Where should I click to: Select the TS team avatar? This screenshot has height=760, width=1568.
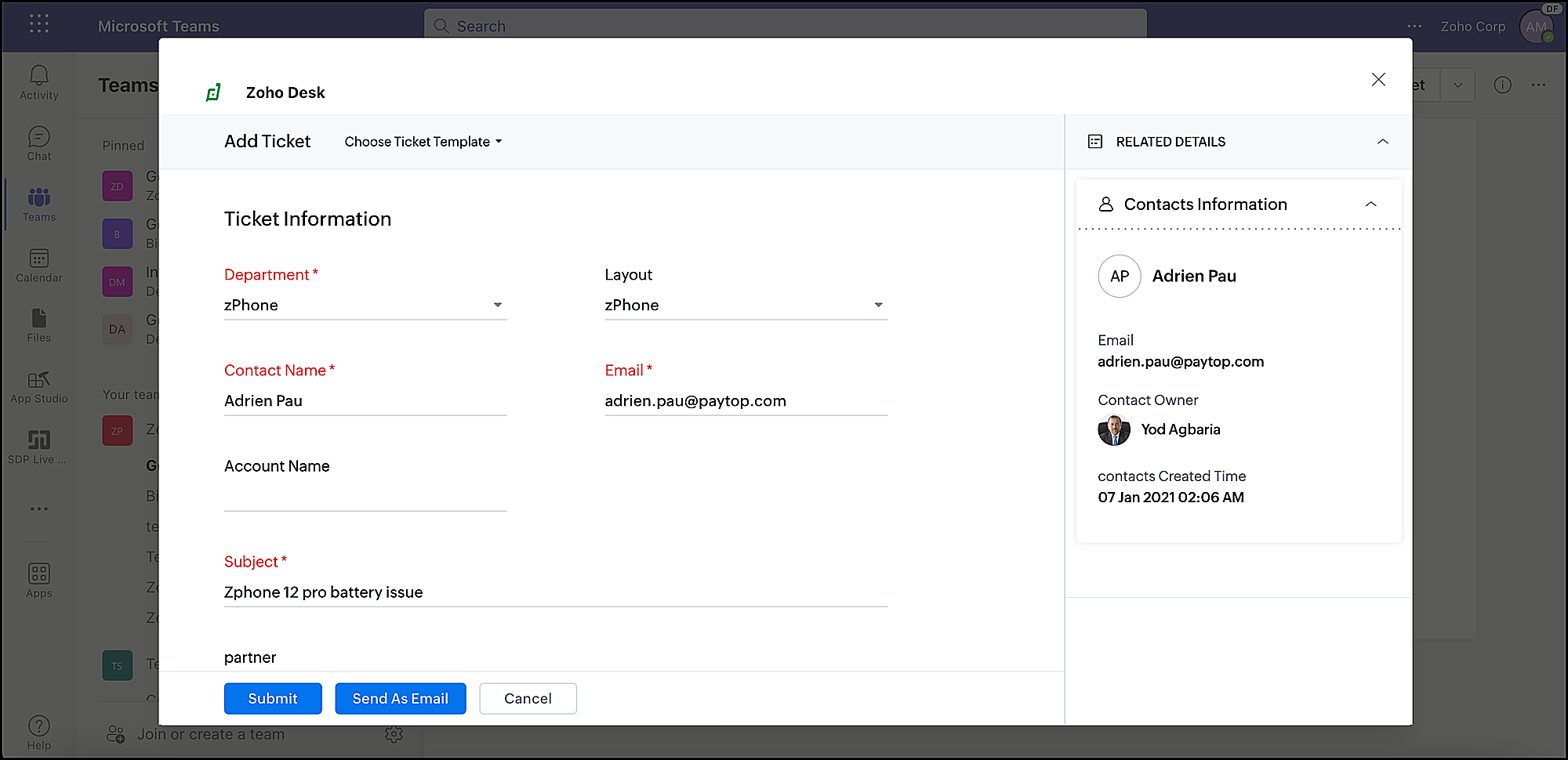pyautogui.click(x=117, y=666)
